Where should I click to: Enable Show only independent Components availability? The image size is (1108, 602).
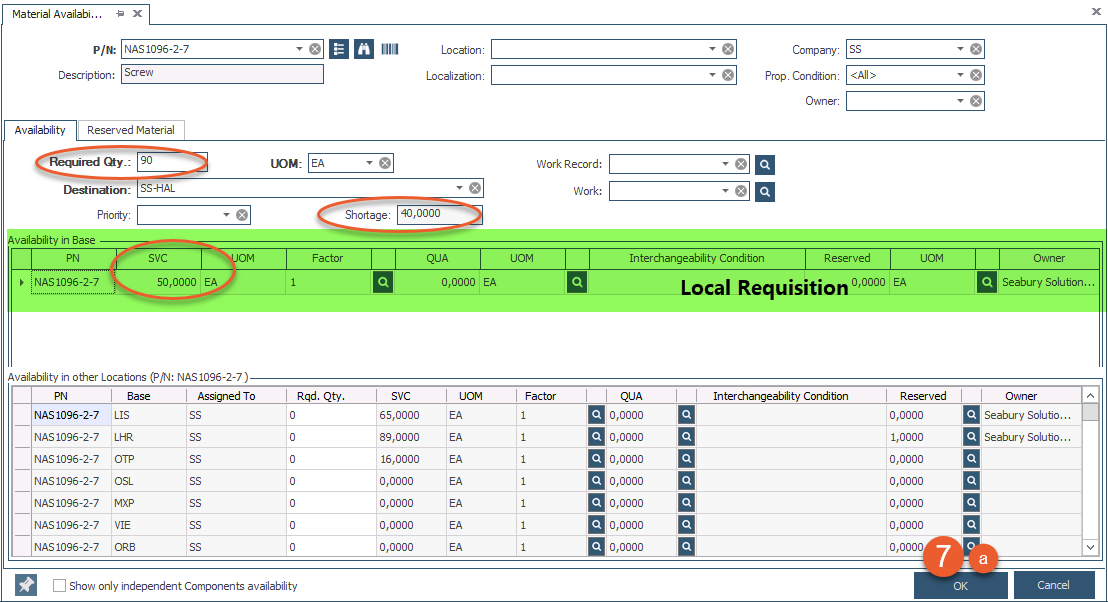[59, 586]
